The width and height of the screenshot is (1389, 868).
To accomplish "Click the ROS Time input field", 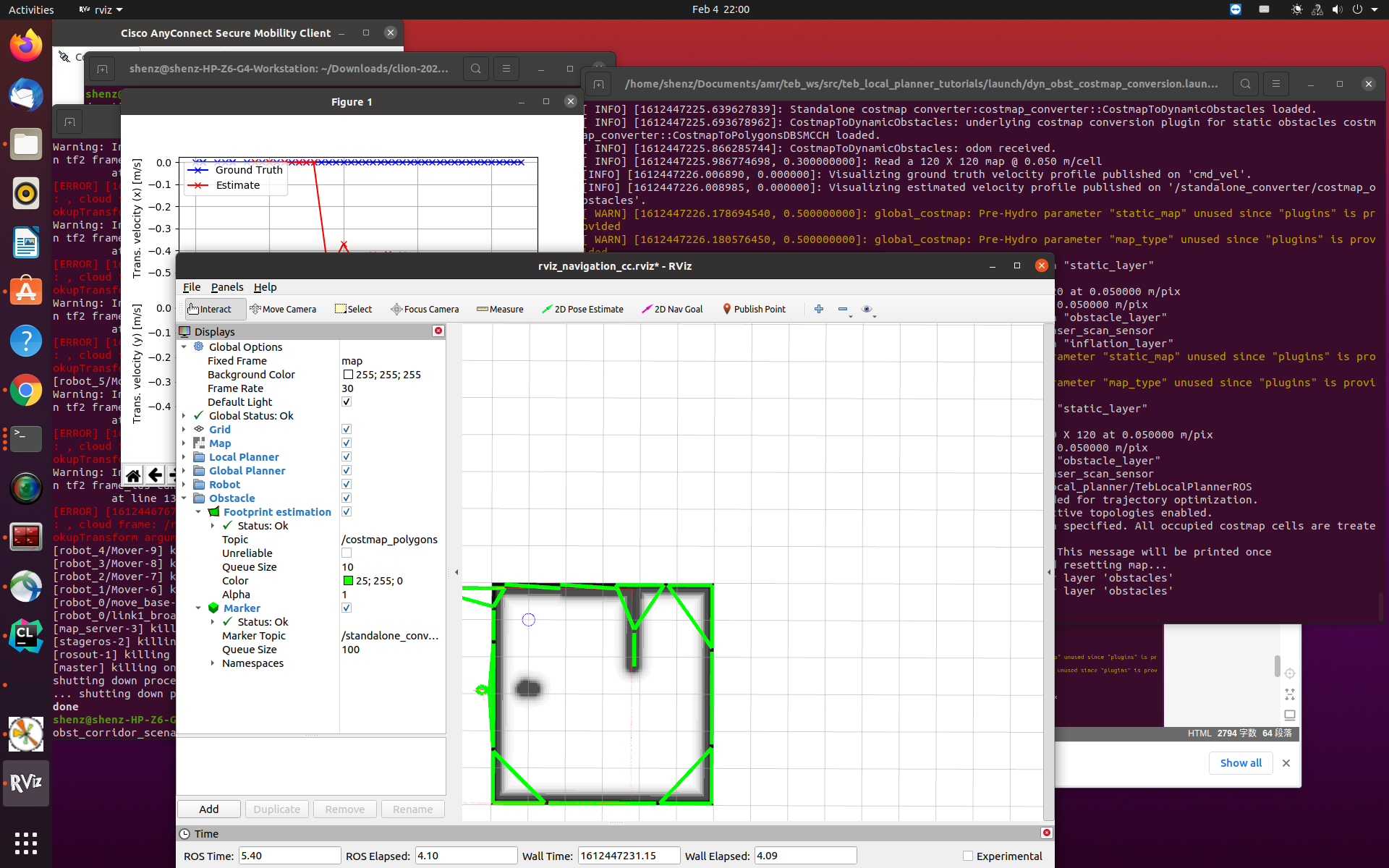I will tap(289, 856).
